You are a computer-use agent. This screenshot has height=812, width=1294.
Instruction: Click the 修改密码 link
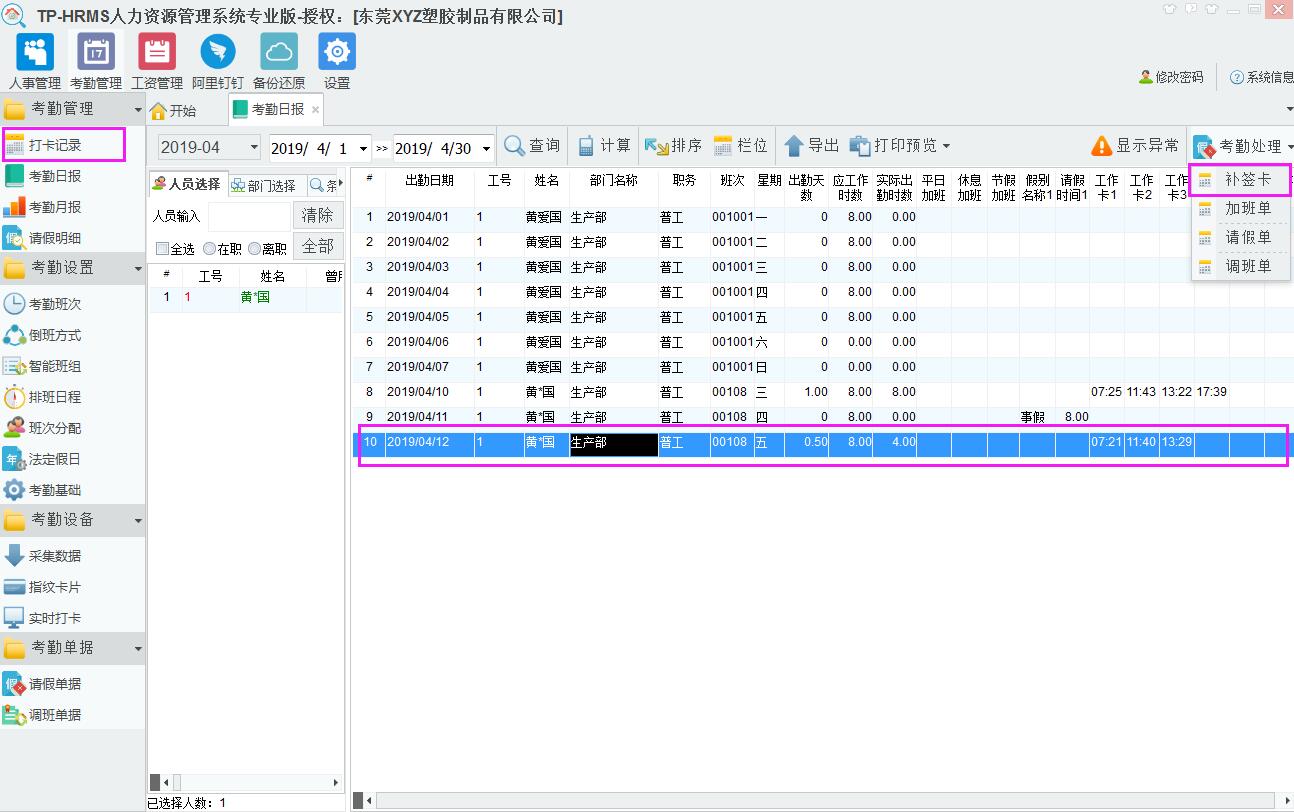pos(1171,77)
